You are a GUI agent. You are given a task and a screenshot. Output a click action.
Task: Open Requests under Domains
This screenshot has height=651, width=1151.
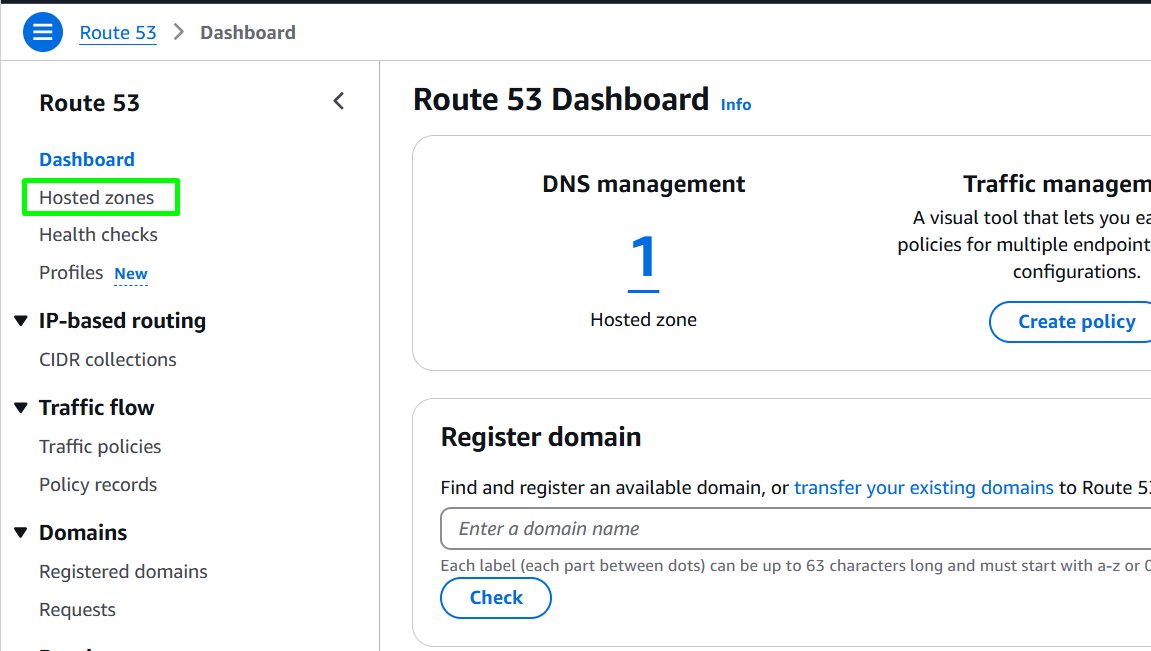(78, 610)
